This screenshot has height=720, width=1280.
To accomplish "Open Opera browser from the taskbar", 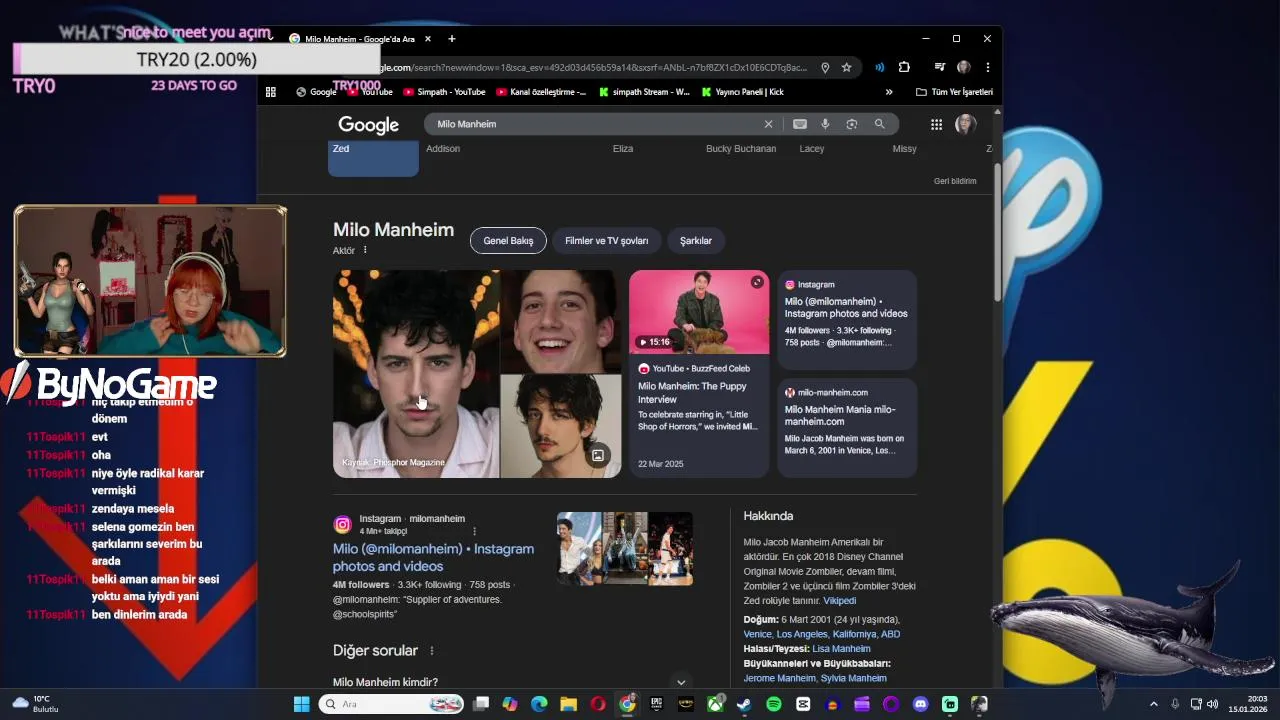I will (598, 704).
